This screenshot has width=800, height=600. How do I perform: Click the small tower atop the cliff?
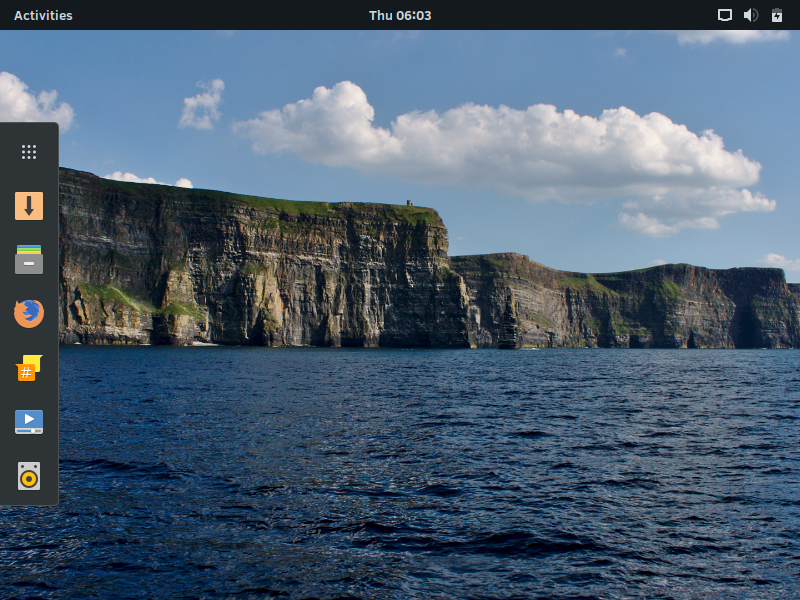408,203
